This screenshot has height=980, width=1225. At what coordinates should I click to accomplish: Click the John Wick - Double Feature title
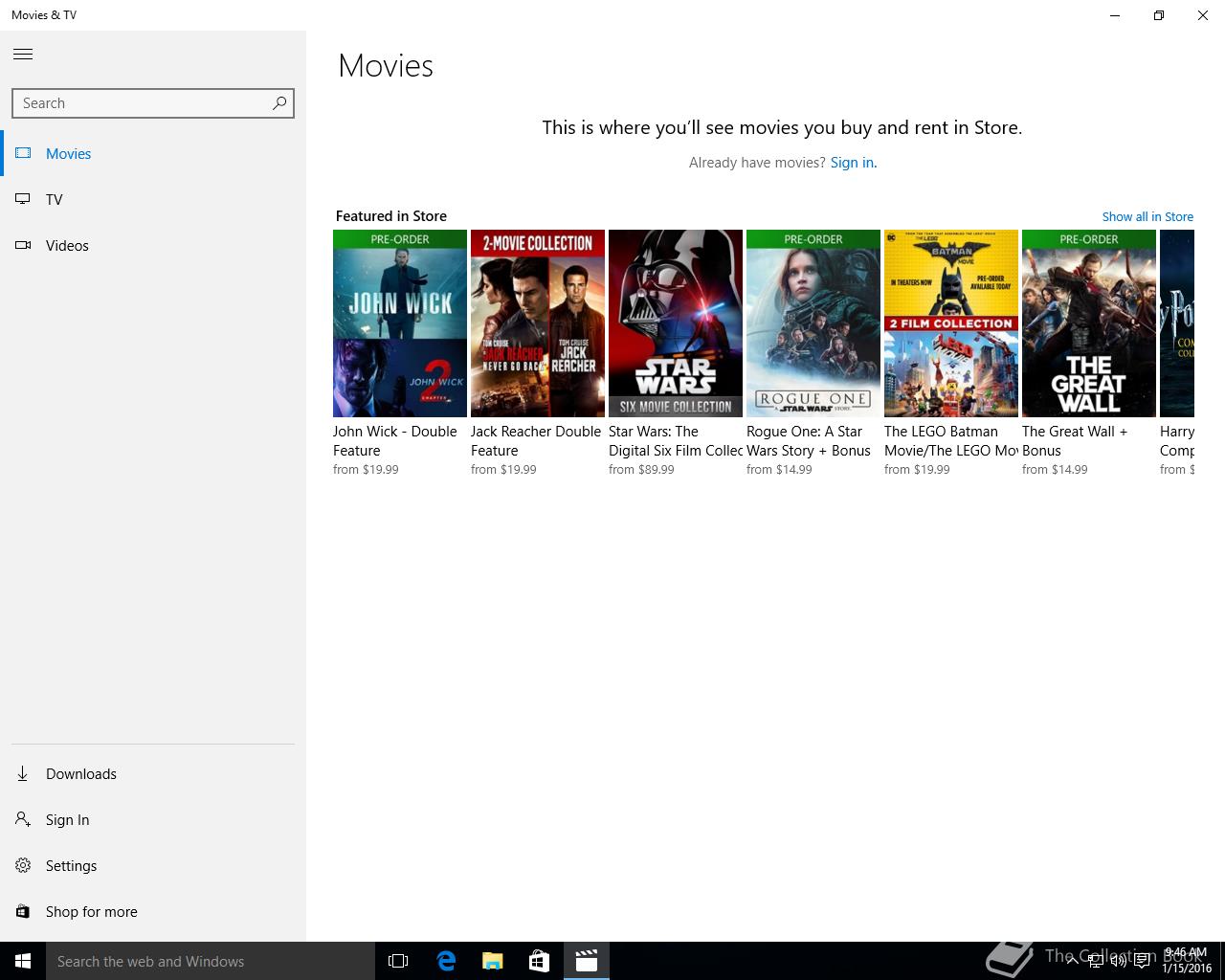[395, 441]
